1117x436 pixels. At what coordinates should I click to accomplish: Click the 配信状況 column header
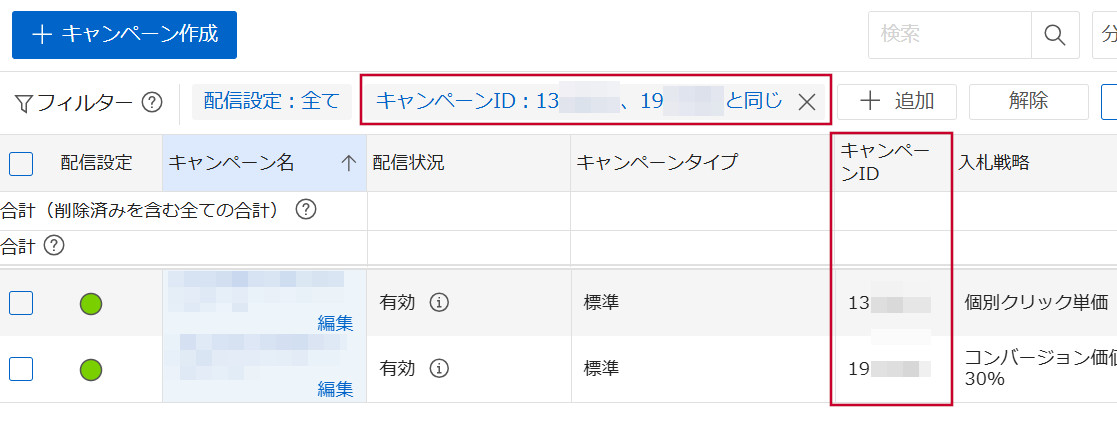pos(469,163)
